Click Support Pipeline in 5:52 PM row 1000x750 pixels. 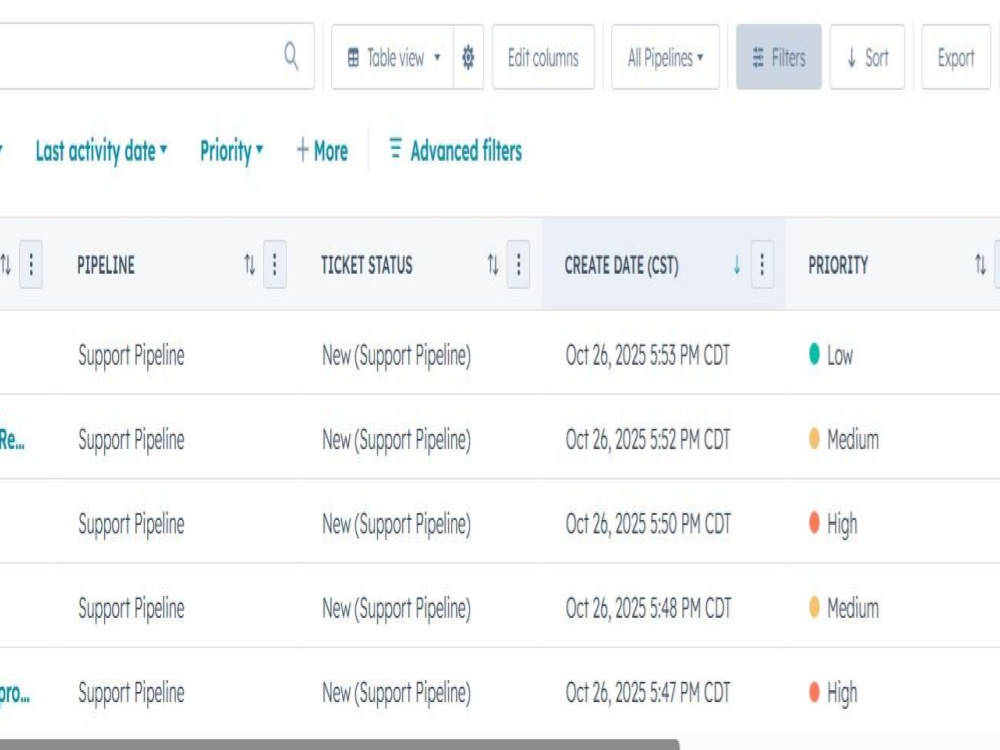click(131, 439)
